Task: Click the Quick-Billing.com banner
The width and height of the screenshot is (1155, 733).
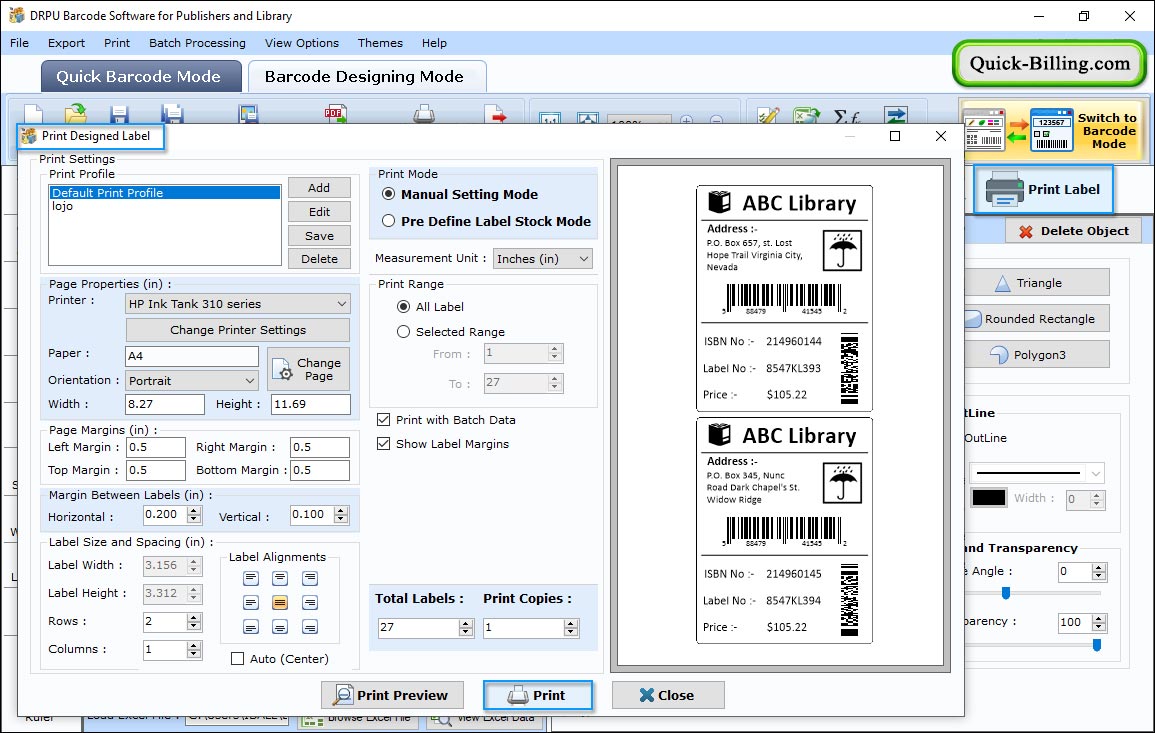Action: [1049, 63]
